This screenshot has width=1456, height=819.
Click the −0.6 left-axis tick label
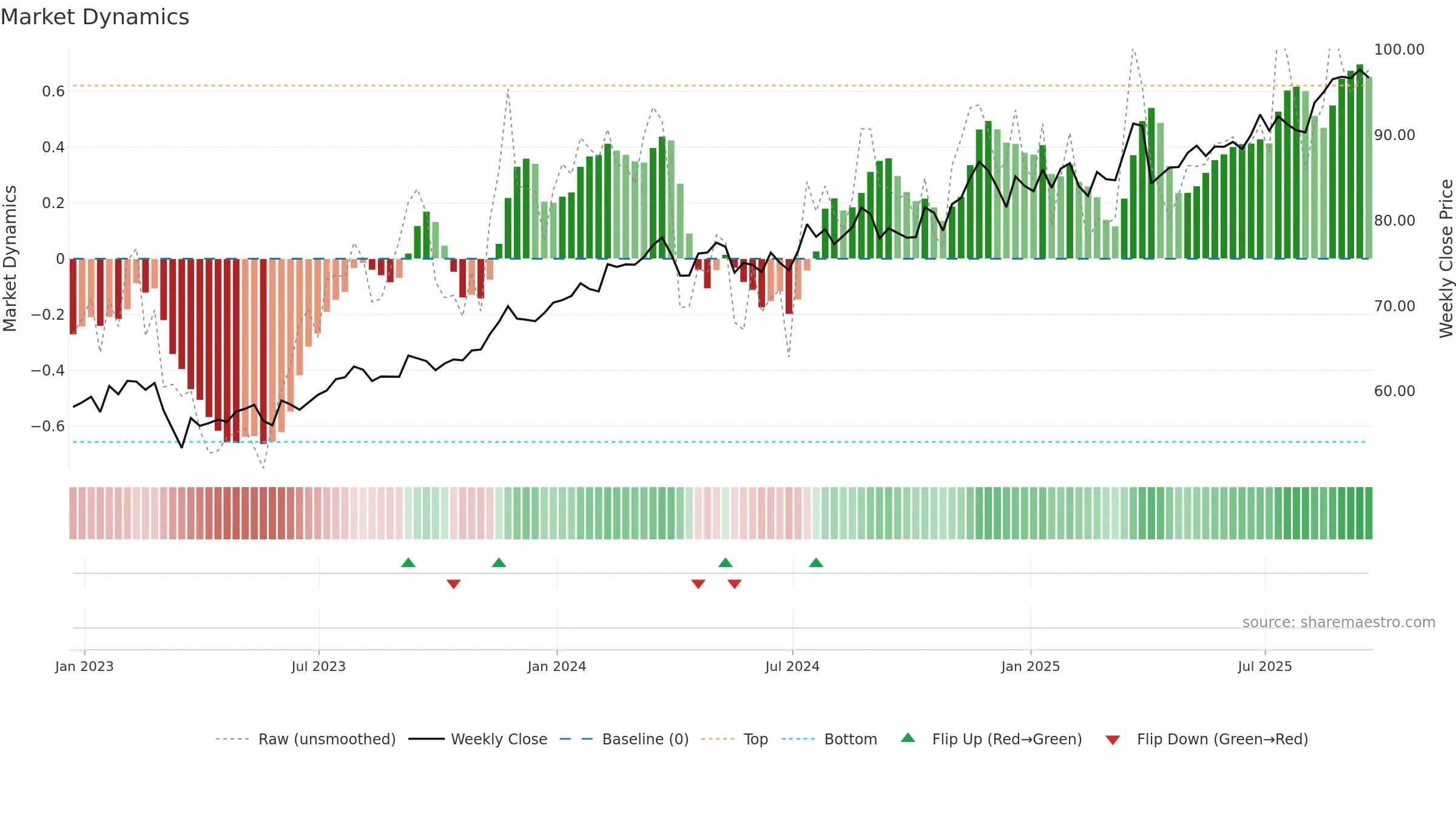(x=48, y=426)
